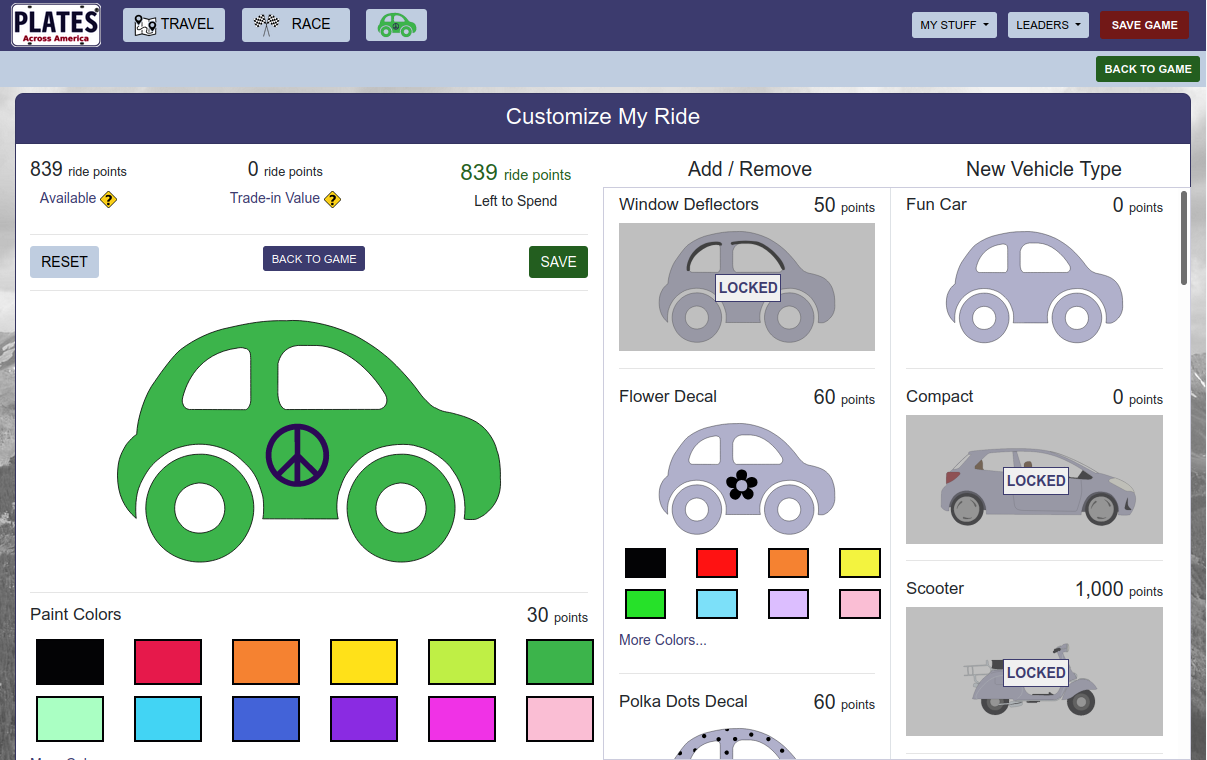This screenshot has height=760, width=1207.
Task: Click the Available points help icon
Action: pos(109,199)
